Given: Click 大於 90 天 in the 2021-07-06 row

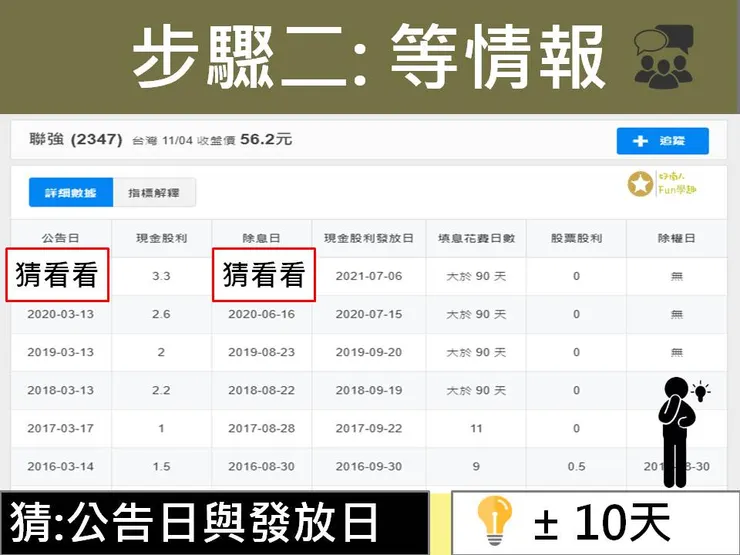Looking at the screenshot, I should tap(476, 276).
